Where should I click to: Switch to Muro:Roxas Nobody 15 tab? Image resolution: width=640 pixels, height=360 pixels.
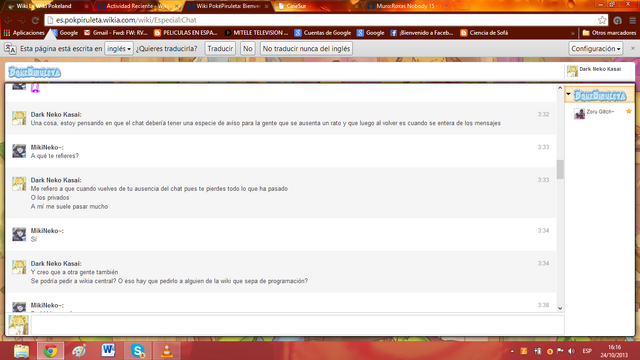click(x=407, y=6)
